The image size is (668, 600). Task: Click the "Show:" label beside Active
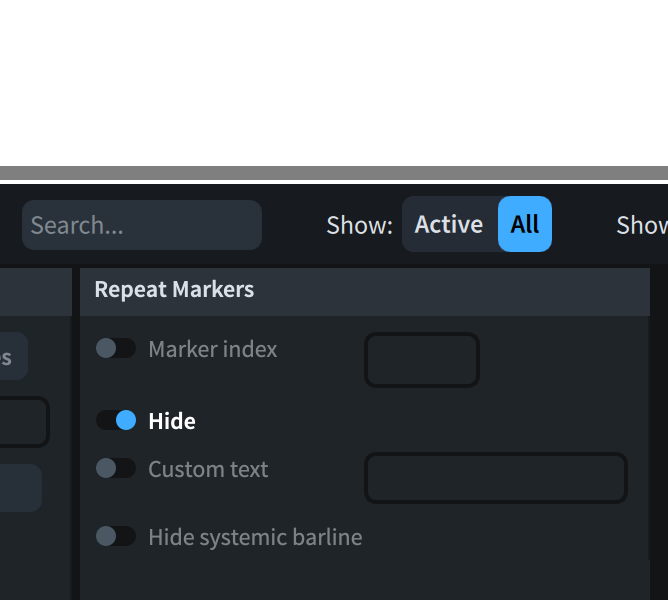click(359, 226)
